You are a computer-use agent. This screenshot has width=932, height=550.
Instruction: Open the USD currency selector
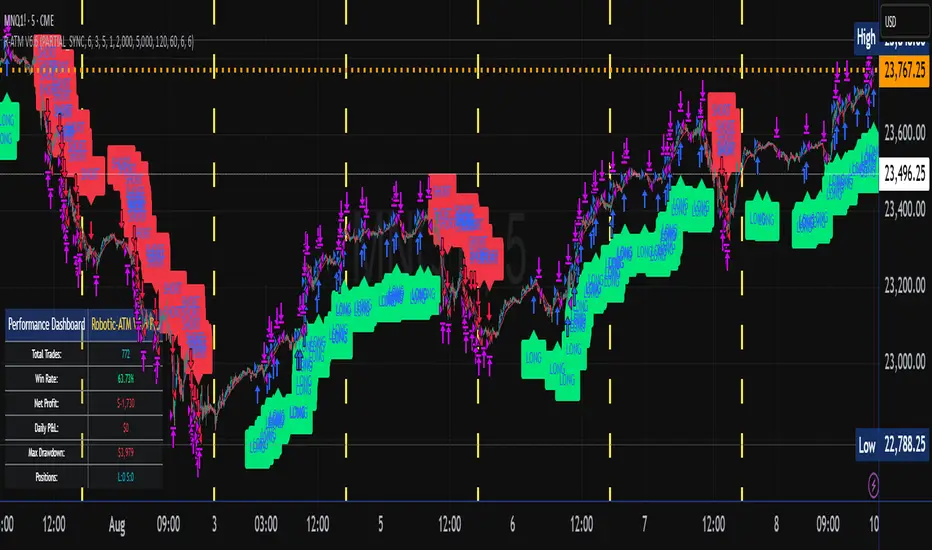point(903,22)
